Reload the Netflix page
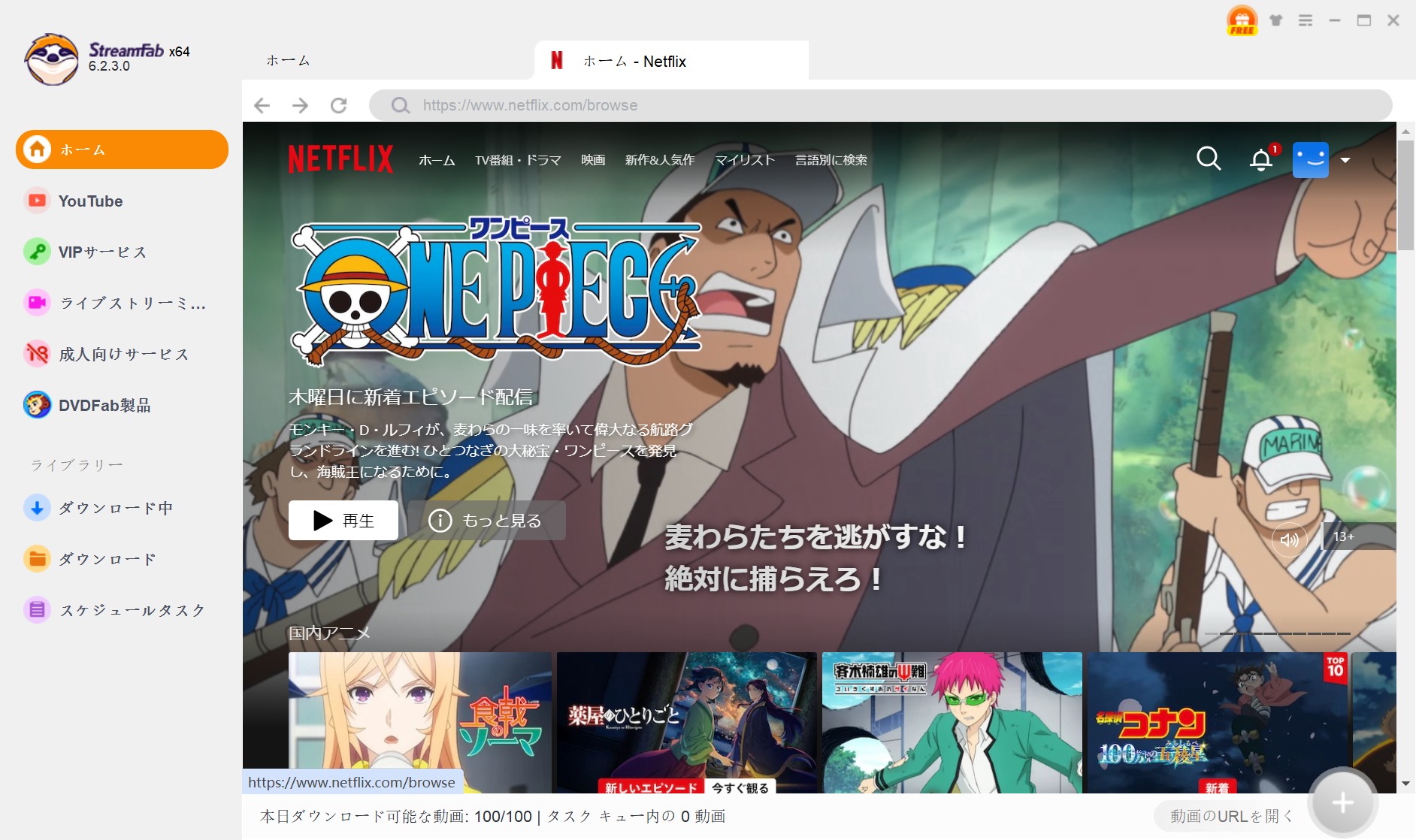The width and height of the screenshot is (1416, 840). click(339, 105)
